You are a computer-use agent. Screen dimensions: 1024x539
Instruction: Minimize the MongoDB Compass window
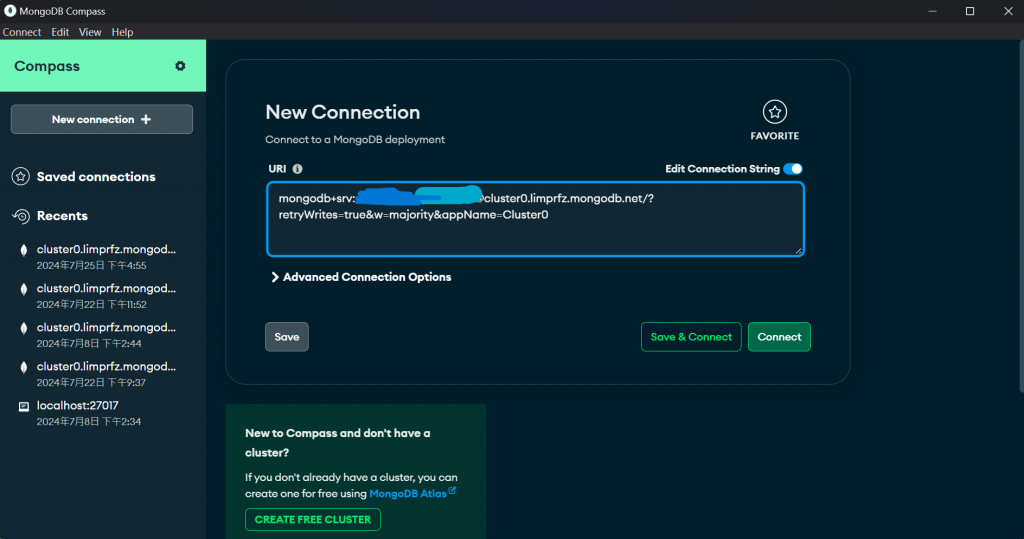(933, 11)
